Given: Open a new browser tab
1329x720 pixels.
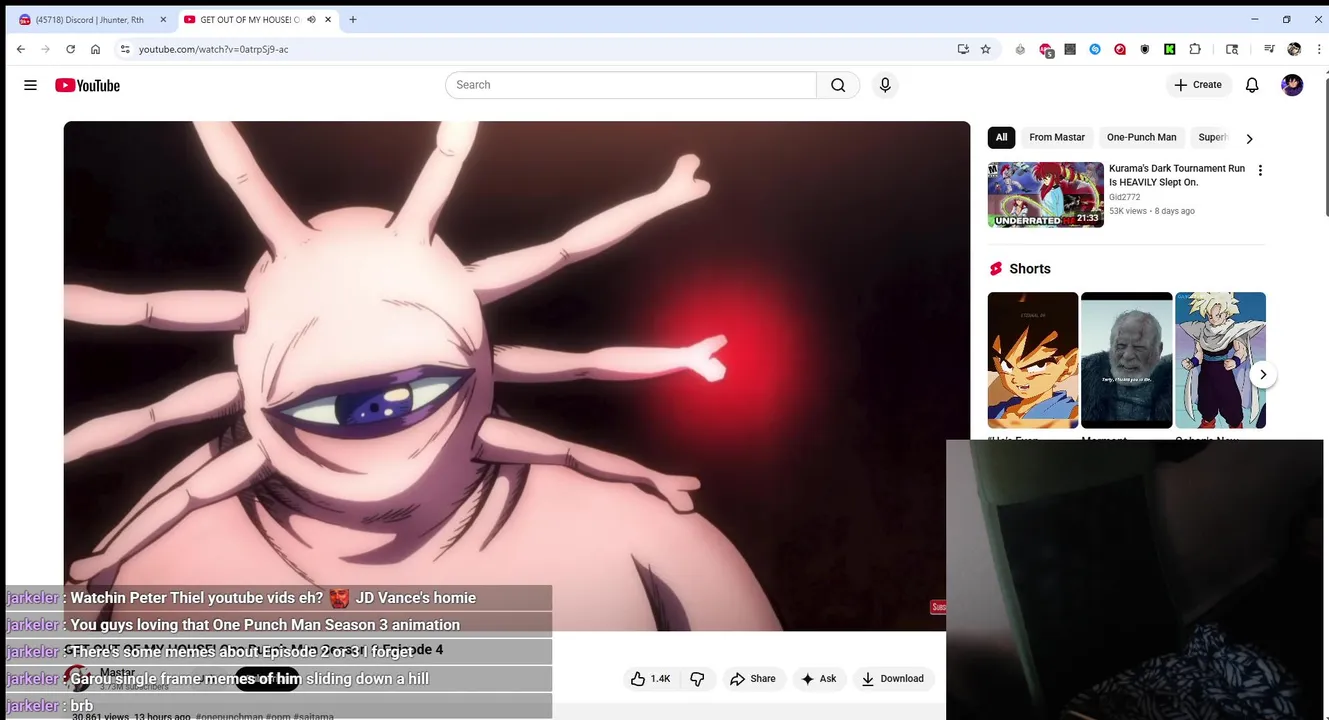Looking at the screenshot, I should click(x=352, y=20).
